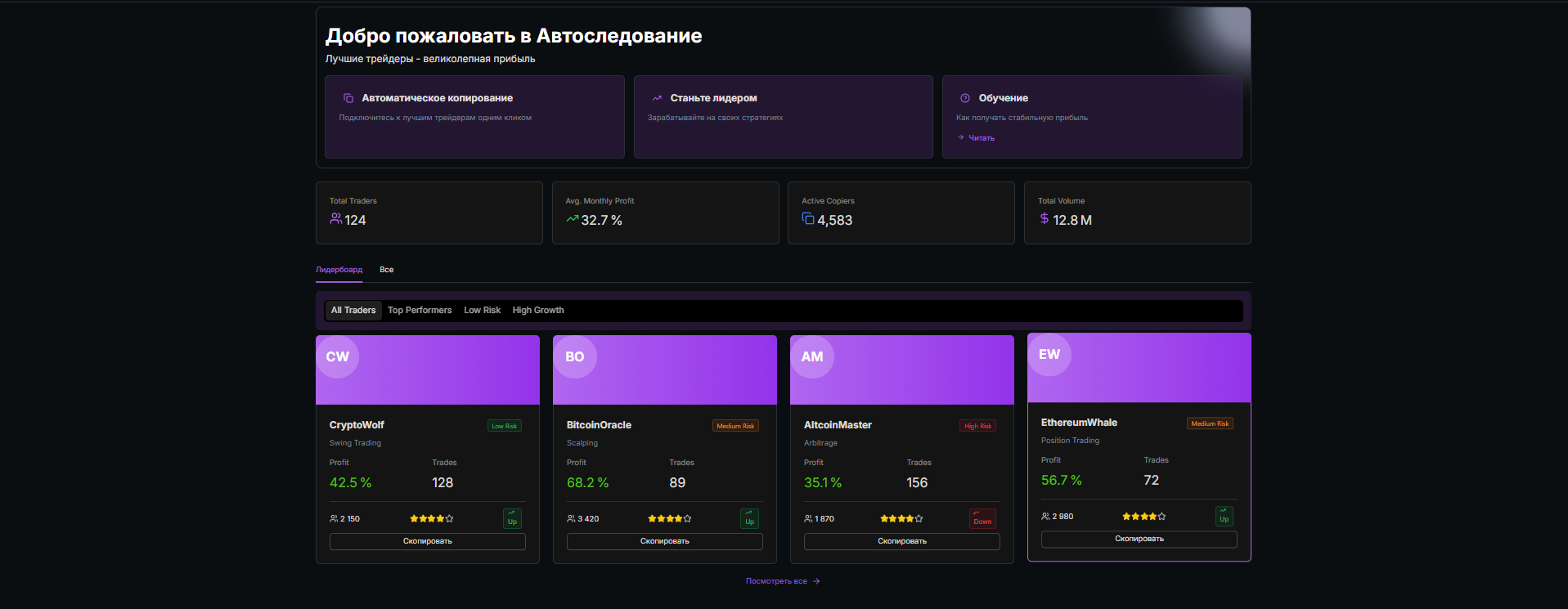The height and width of the screenshot is (609, 1568).
Task: Select the High Growth filter
Action: click(538, 311)
